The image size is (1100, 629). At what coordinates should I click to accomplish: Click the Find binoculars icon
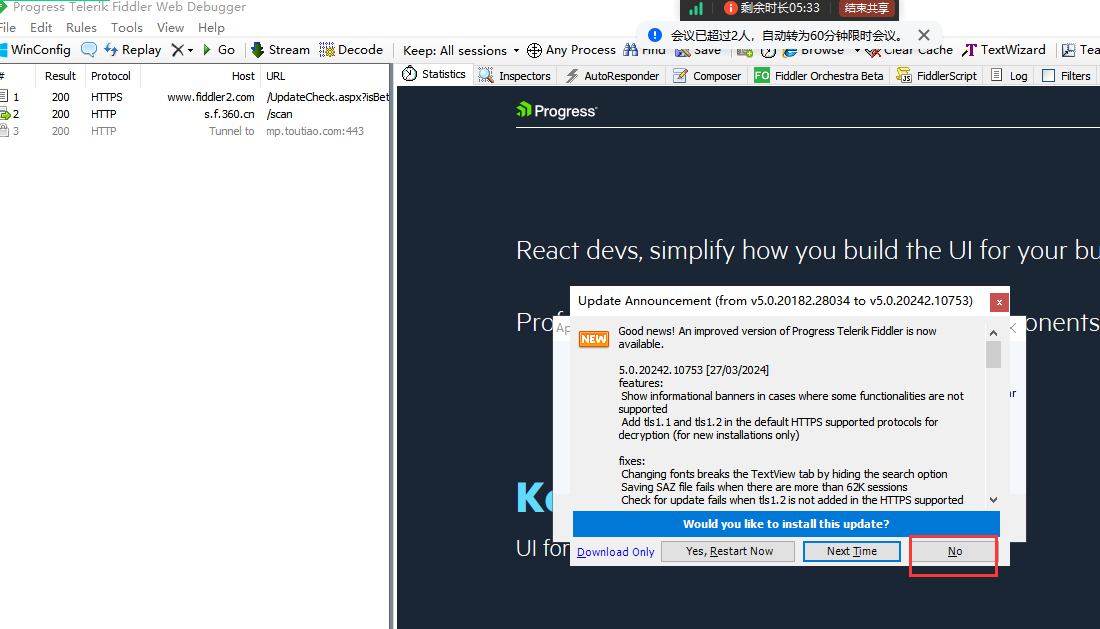[x=631, y=50]
